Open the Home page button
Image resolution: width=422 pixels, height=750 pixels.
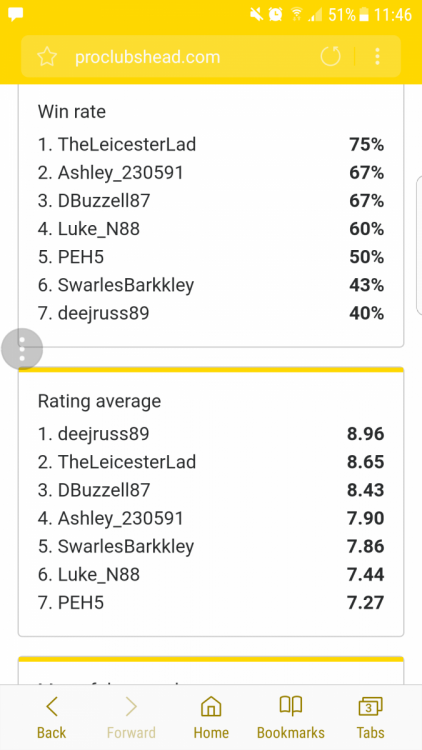tap(211, 718)
